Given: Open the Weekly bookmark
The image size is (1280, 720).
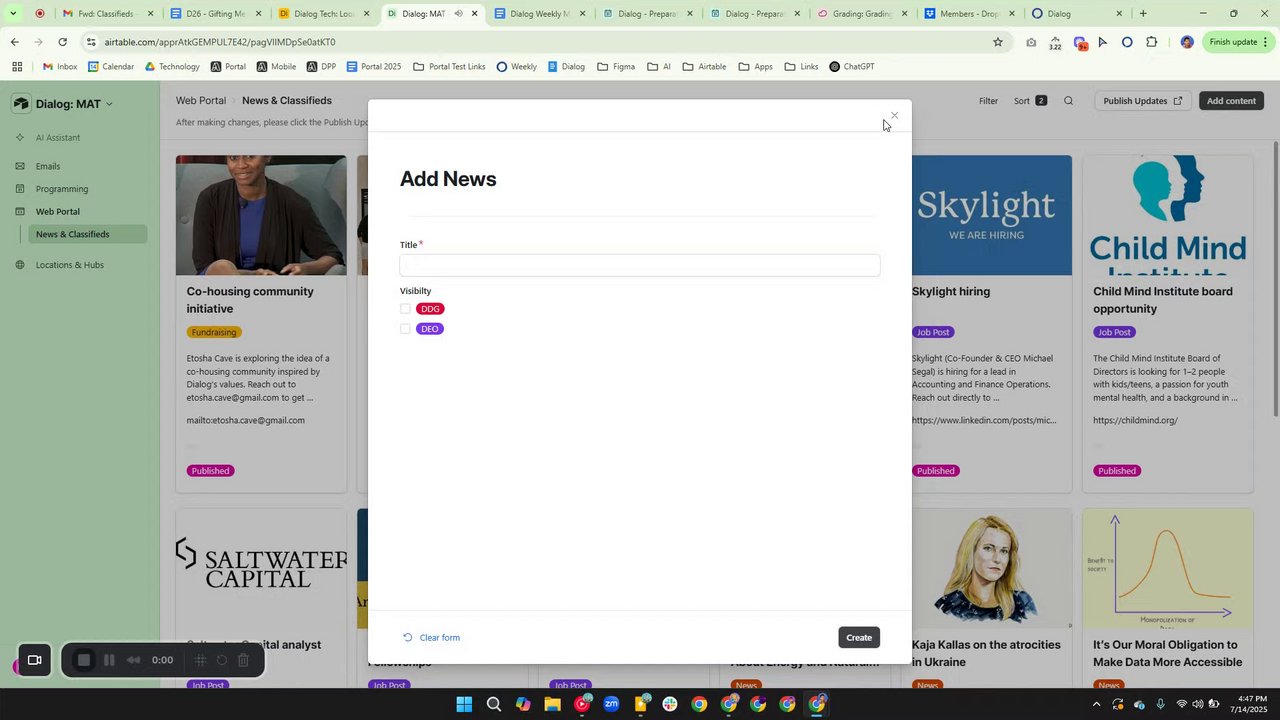Looking at the screenshot, I should pos(516,67).
